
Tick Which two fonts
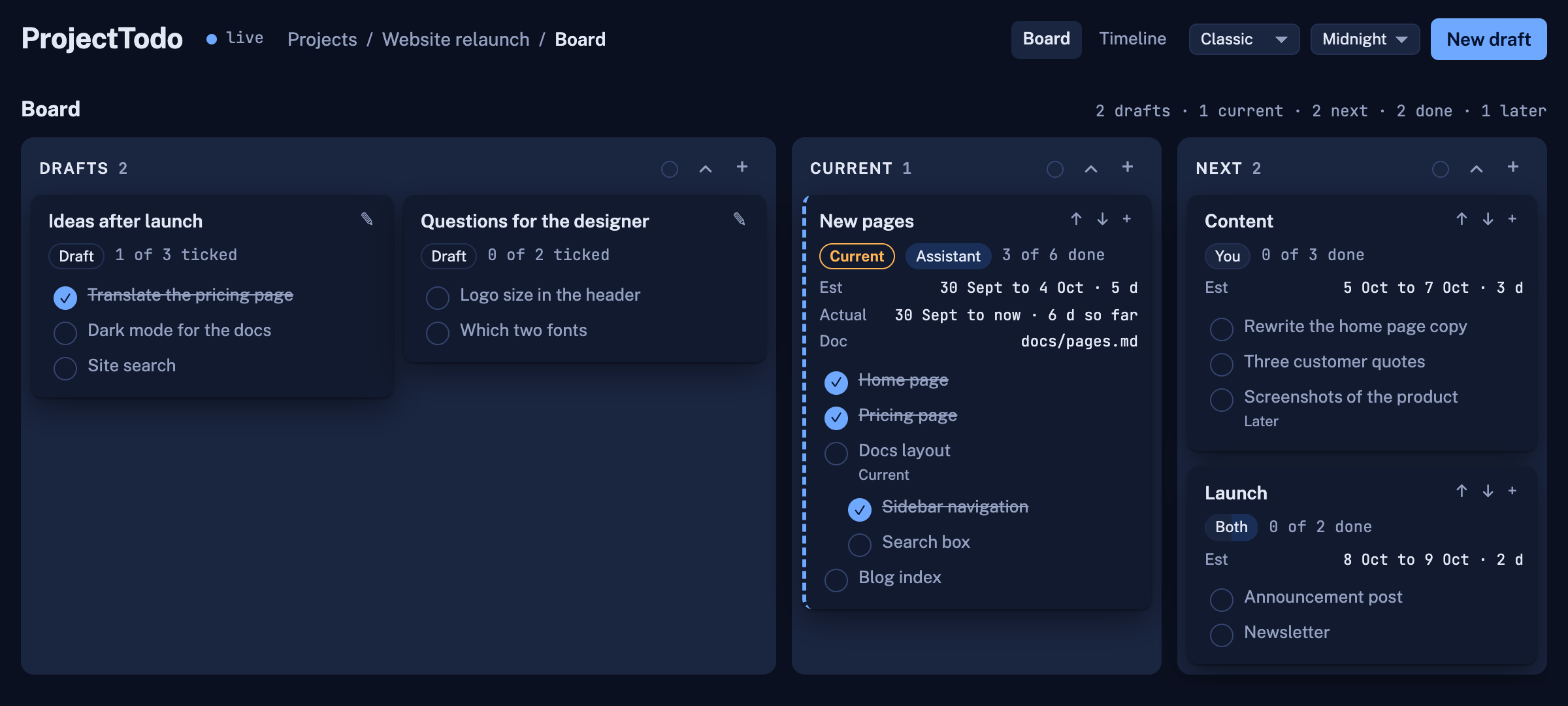(438, 333)
